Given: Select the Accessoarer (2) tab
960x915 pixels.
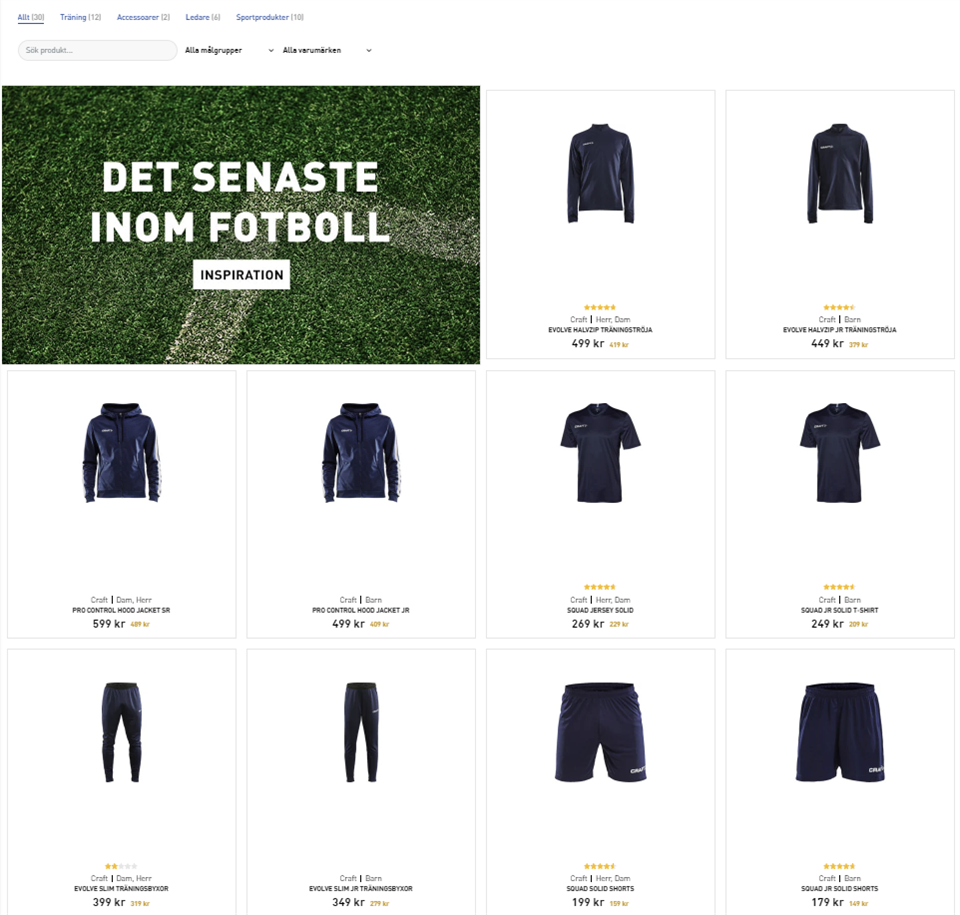Looking at the screenshot, I should (143, 17).
